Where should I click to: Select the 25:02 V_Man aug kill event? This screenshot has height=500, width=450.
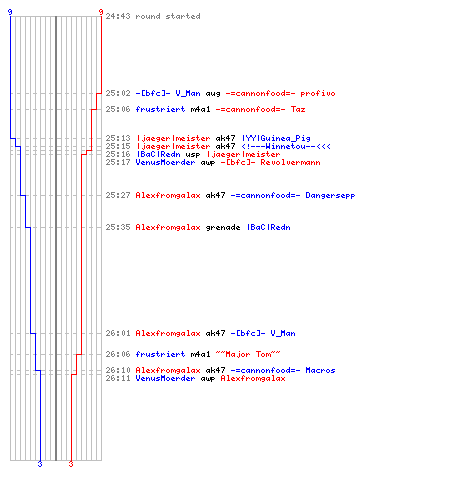(x=220, y=93)
